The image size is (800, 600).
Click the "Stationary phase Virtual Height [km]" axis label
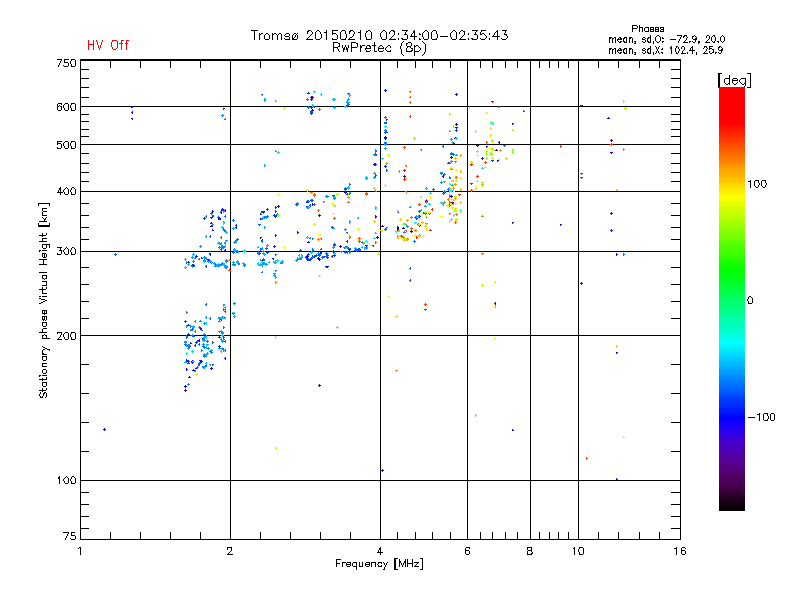point(44,300)
